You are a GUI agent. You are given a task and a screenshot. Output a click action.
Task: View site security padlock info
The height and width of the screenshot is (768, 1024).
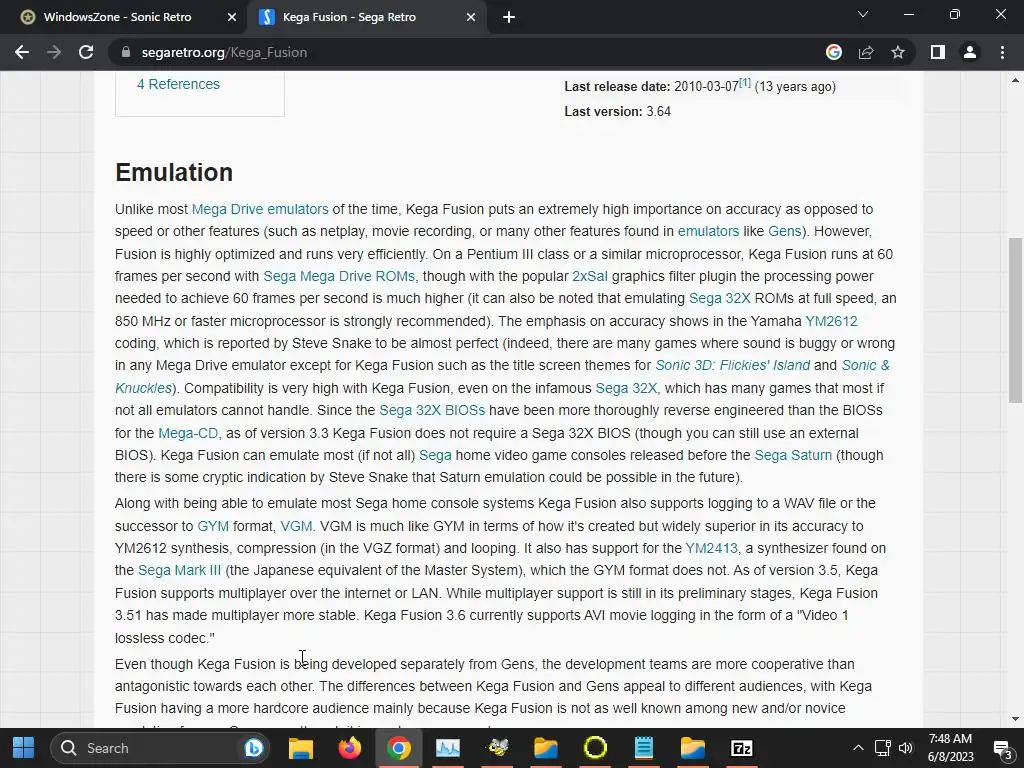point(126,52)
